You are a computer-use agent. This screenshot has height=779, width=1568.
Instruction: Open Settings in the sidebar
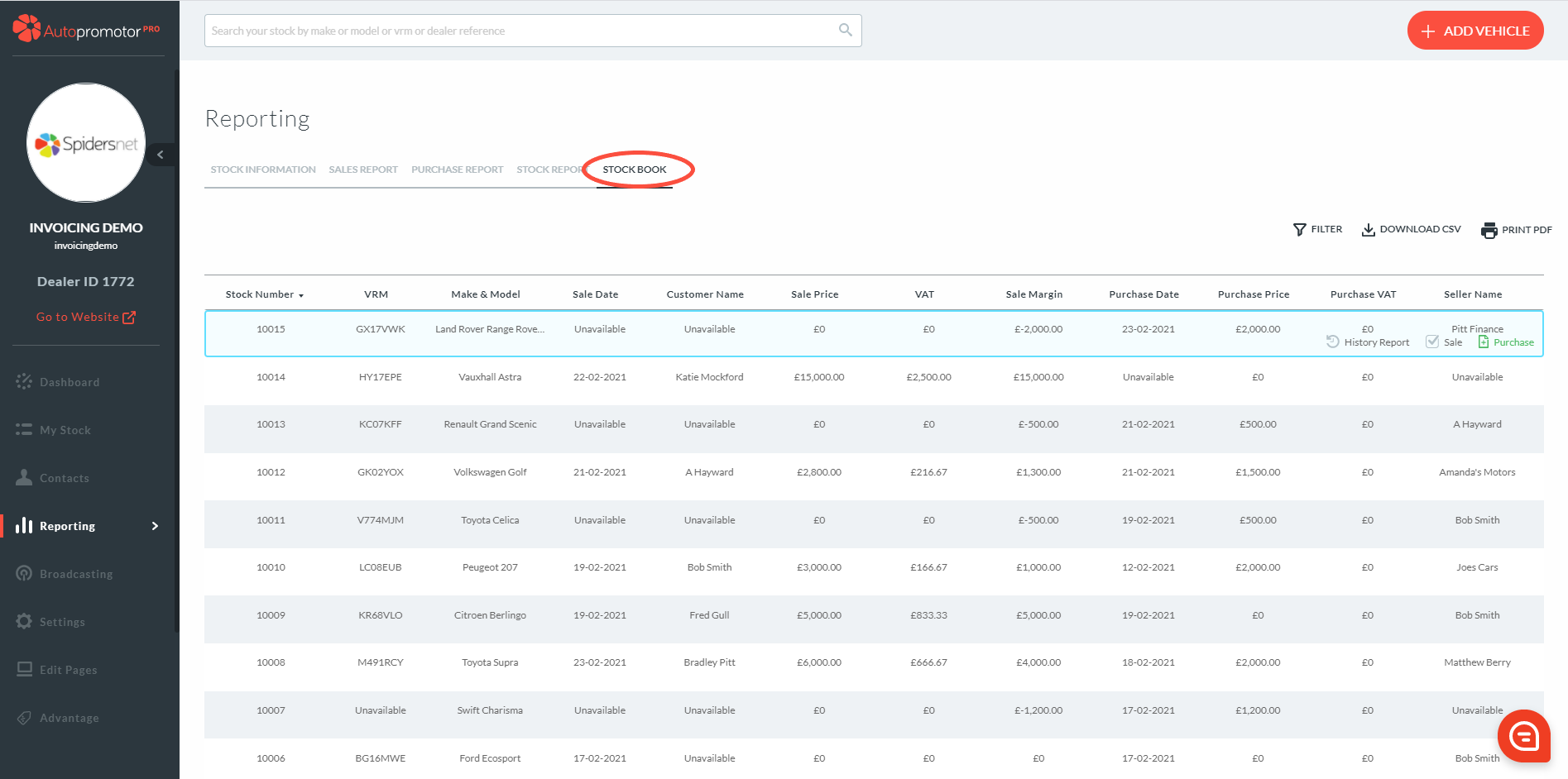click(62, 622)
